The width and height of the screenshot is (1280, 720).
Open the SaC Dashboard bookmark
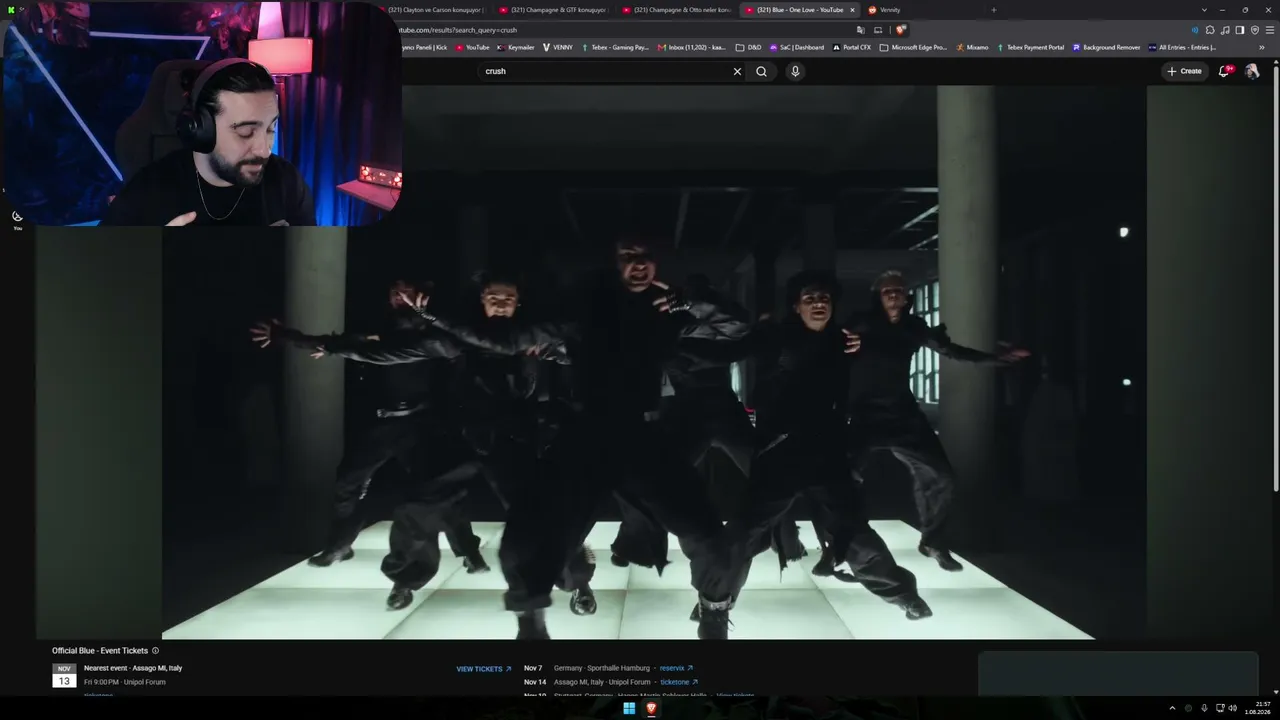pos(796,47)
